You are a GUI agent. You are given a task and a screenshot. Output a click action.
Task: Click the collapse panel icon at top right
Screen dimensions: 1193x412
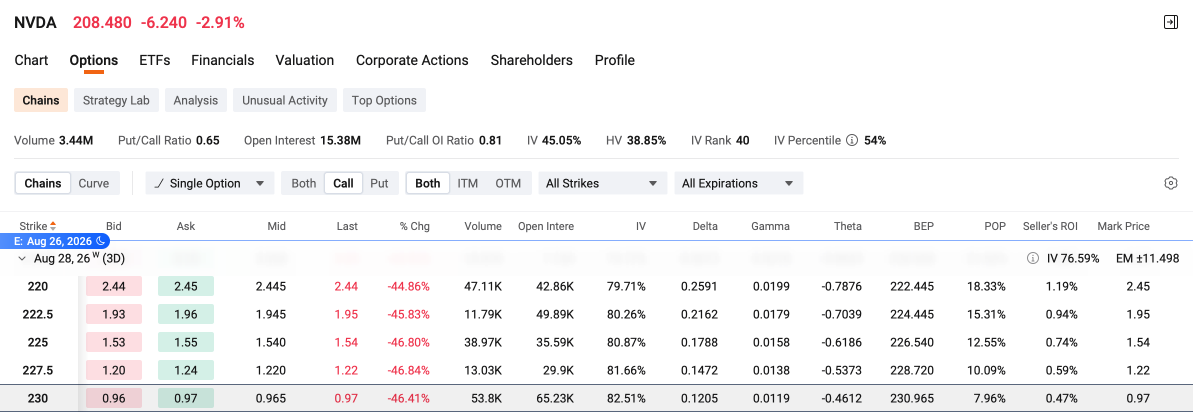point(1171,22)
